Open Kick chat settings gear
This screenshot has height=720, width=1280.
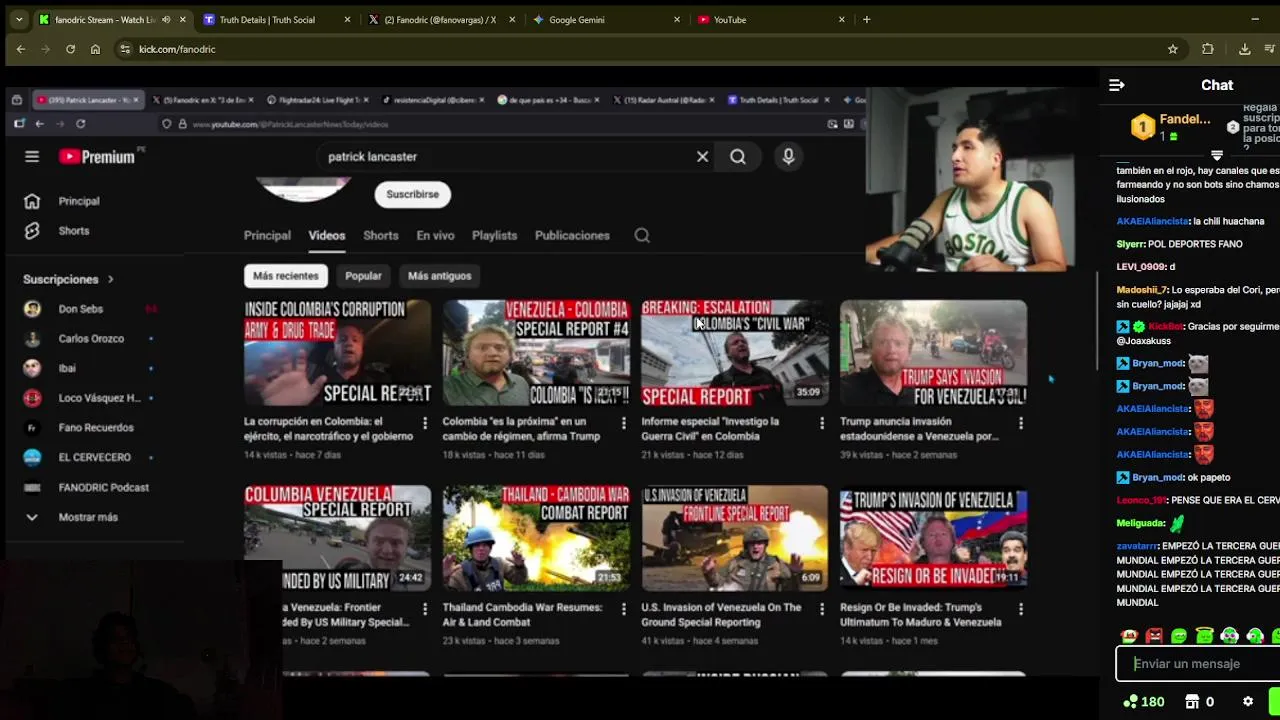1248,702
